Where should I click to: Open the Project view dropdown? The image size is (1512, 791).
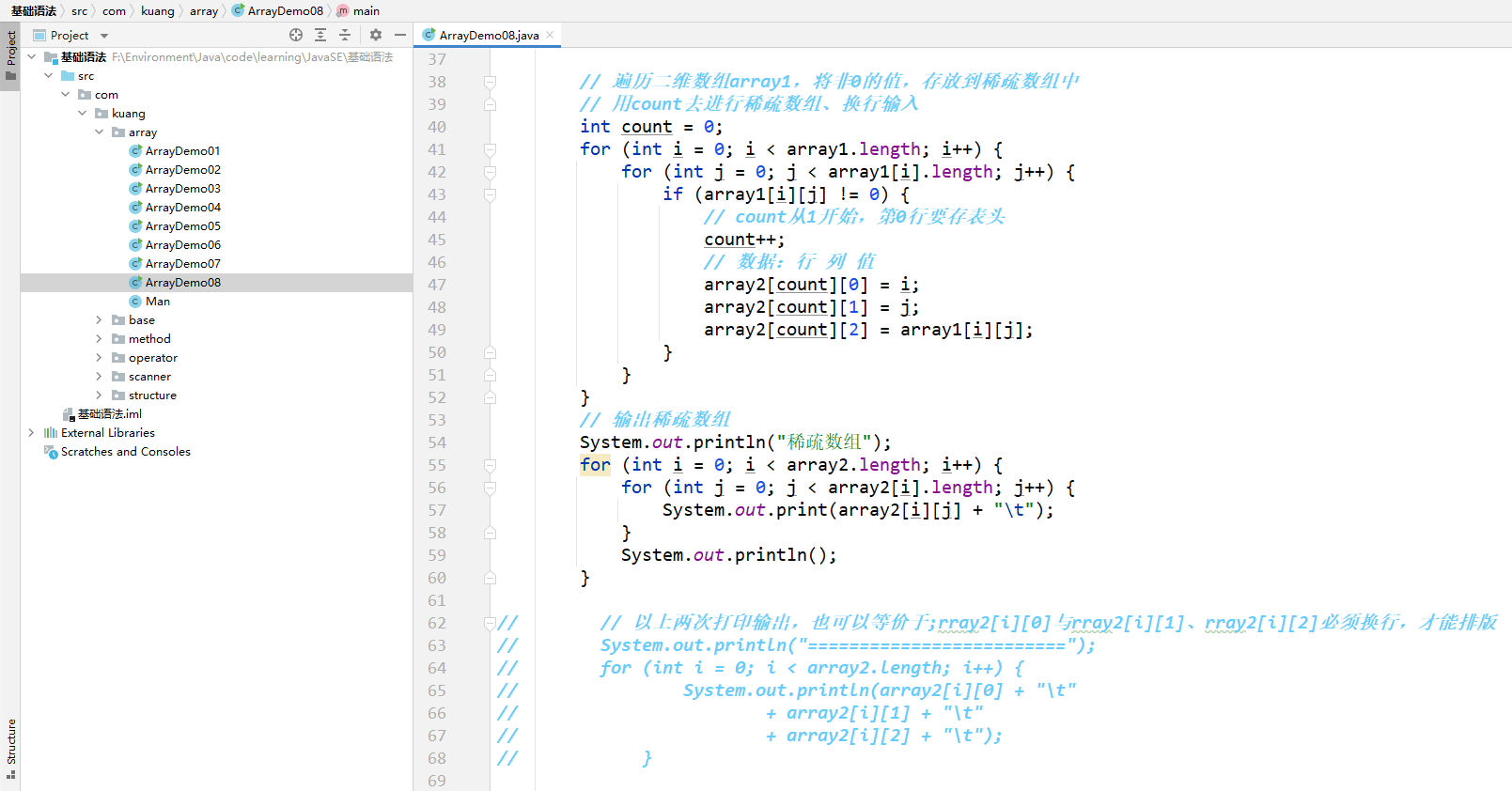point(104,36)
